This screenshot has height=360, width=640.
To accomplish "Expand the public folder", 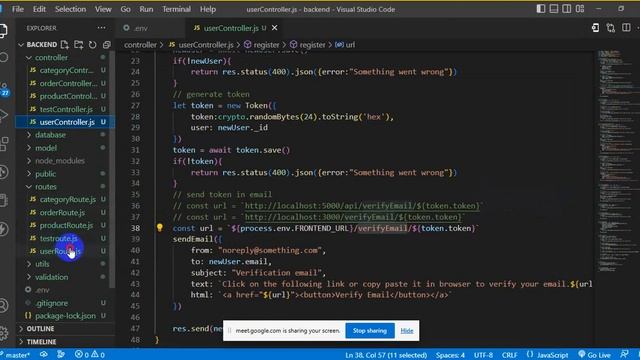I will [x=45, y=174].
